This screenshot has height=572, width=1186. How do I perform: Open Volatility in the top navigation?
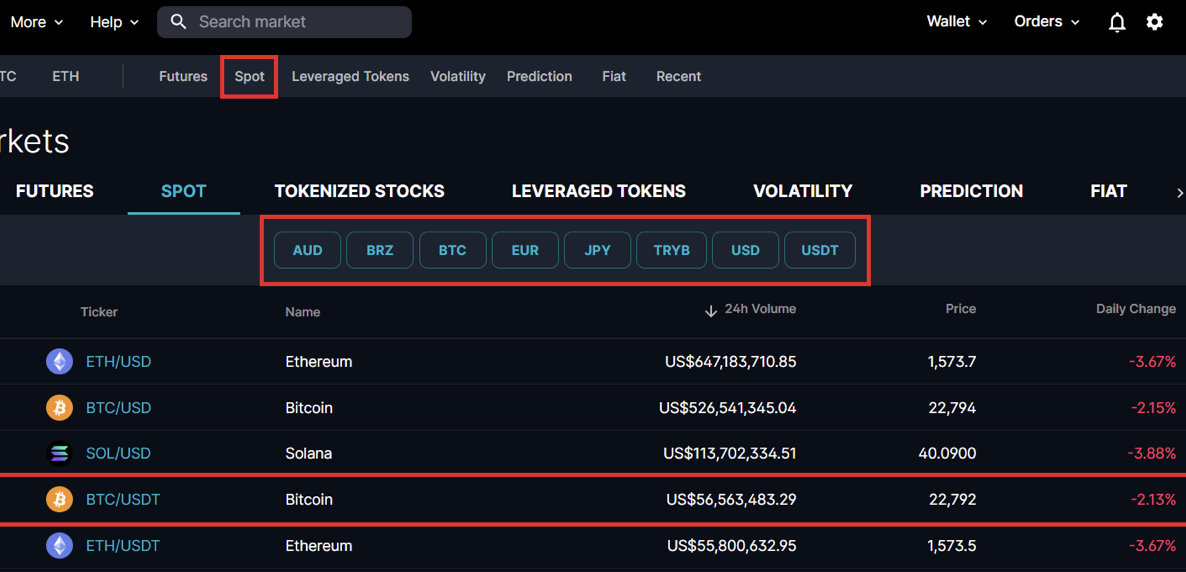tap(458, 76)
